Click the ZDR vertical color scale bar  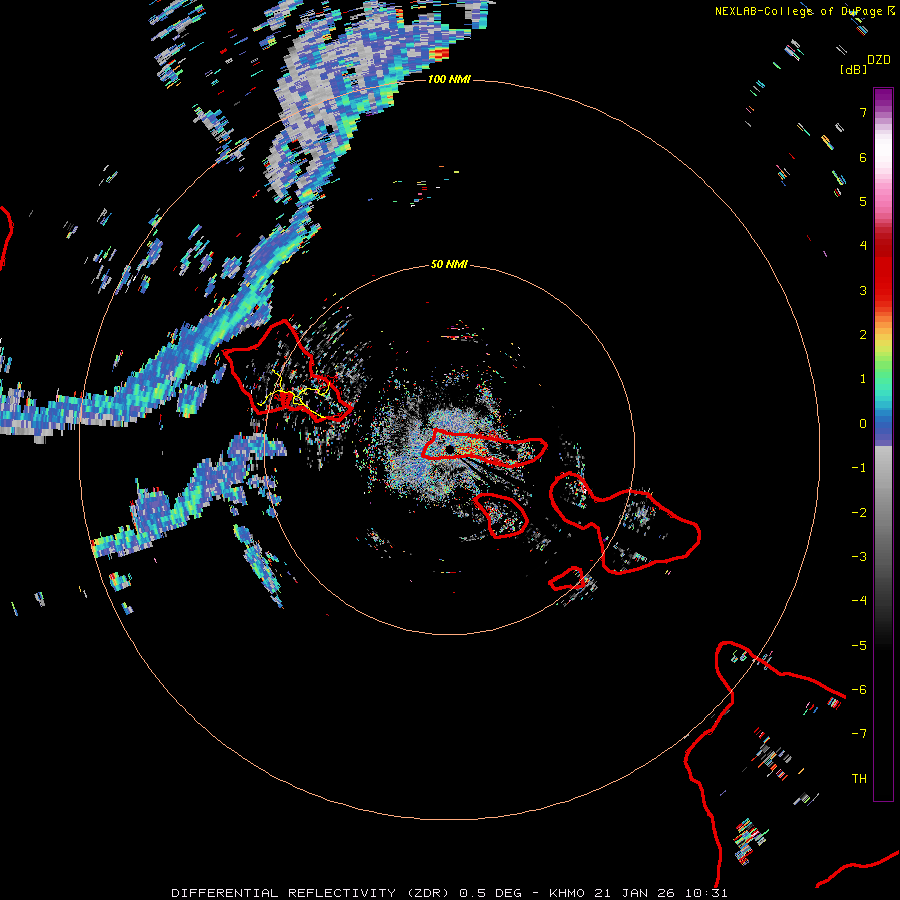click(883, 444)
